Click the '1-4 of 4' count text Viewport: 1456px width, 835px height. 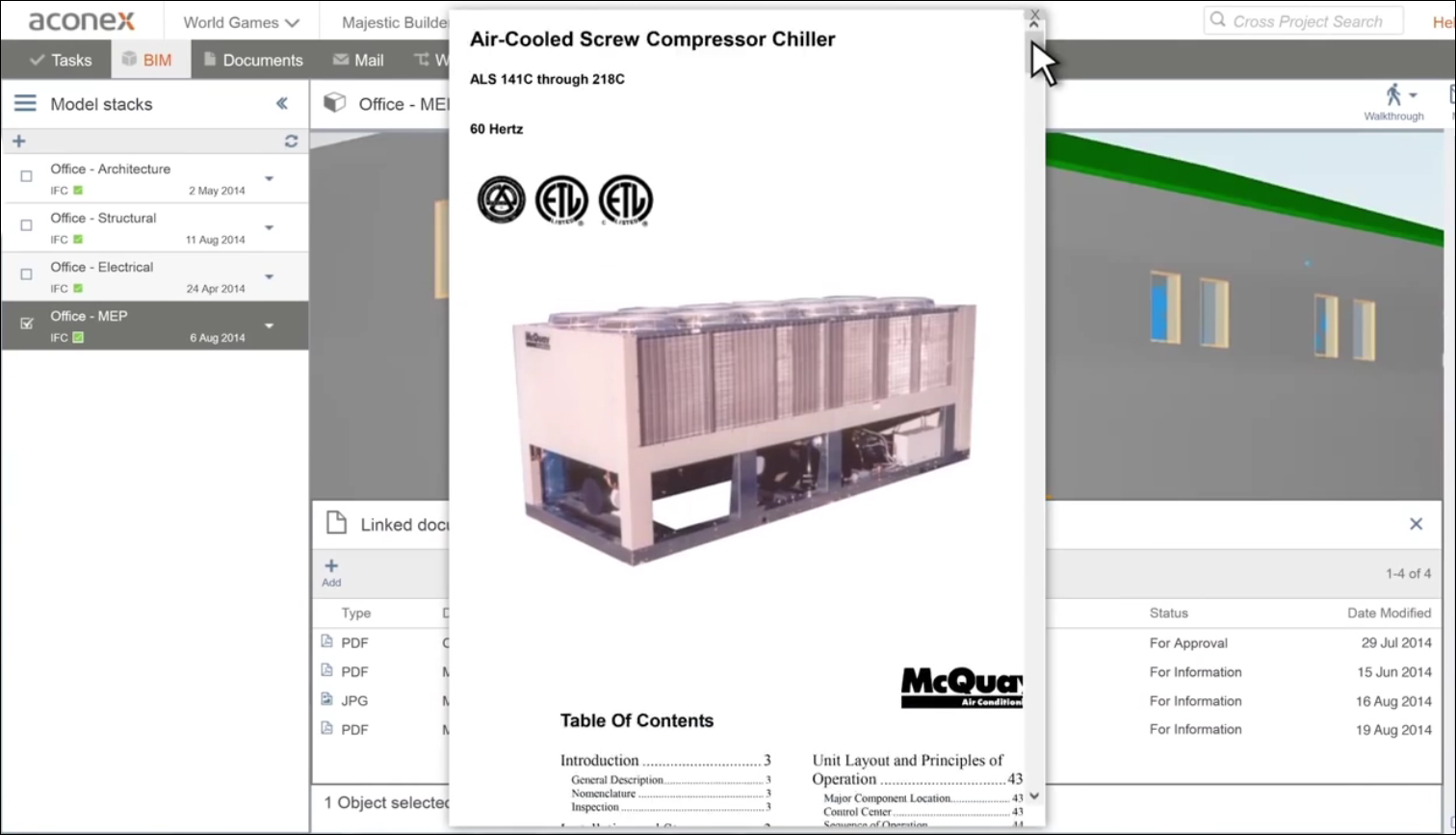coord(1409,573)
